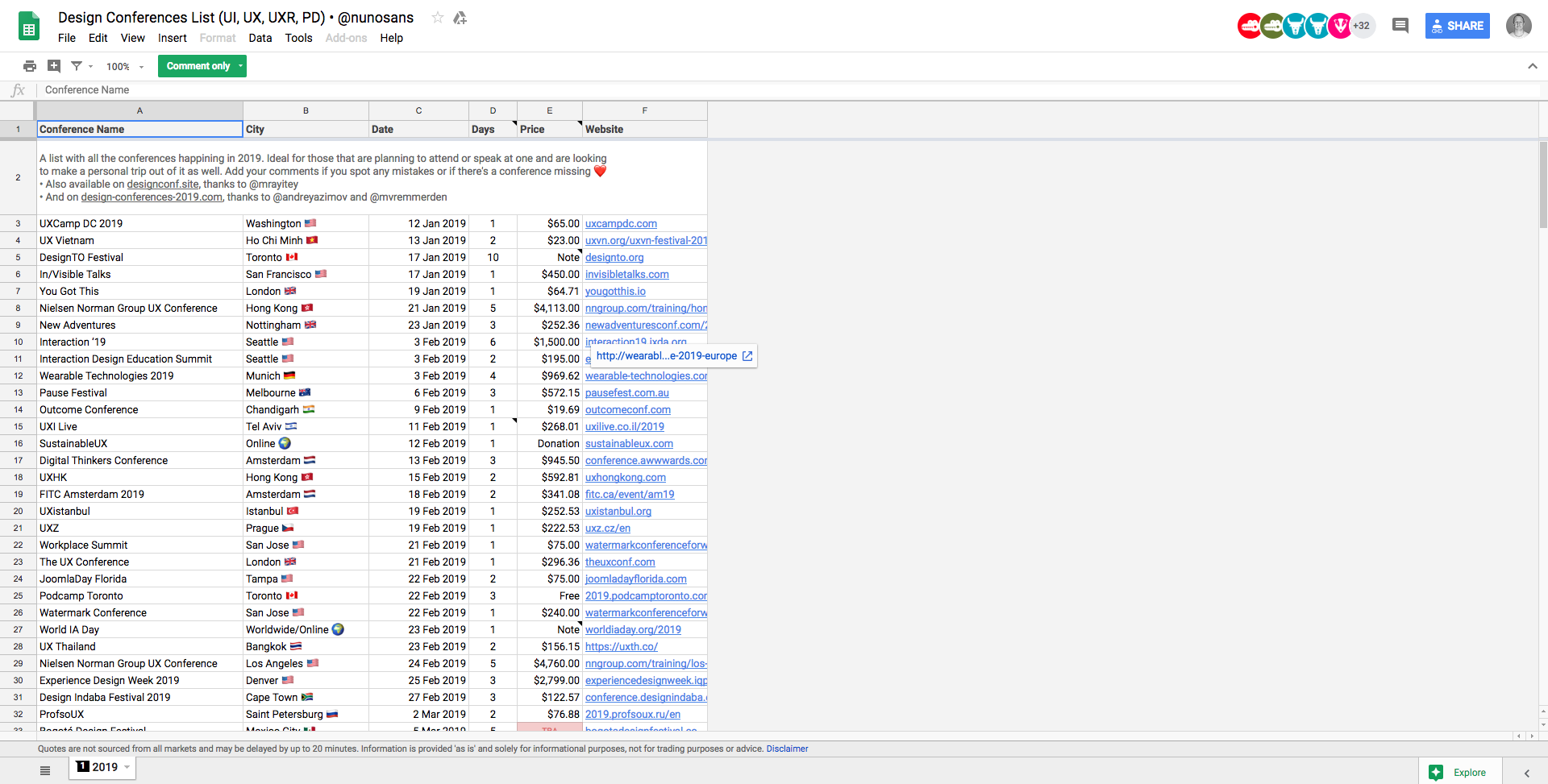
Task: Open the Disclaimer link
Action: 787,749
